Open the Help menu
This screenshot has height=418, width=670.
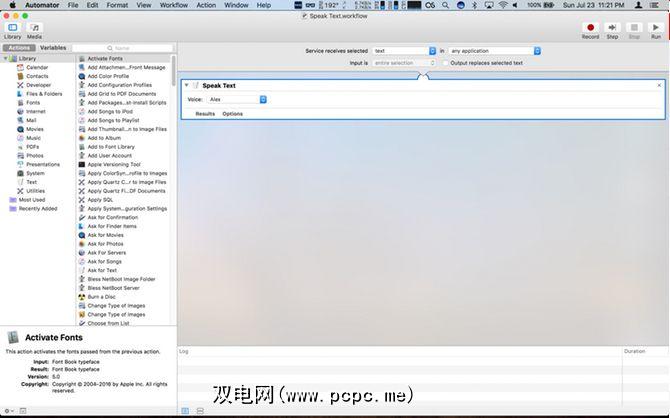click(x=264, y=5)
